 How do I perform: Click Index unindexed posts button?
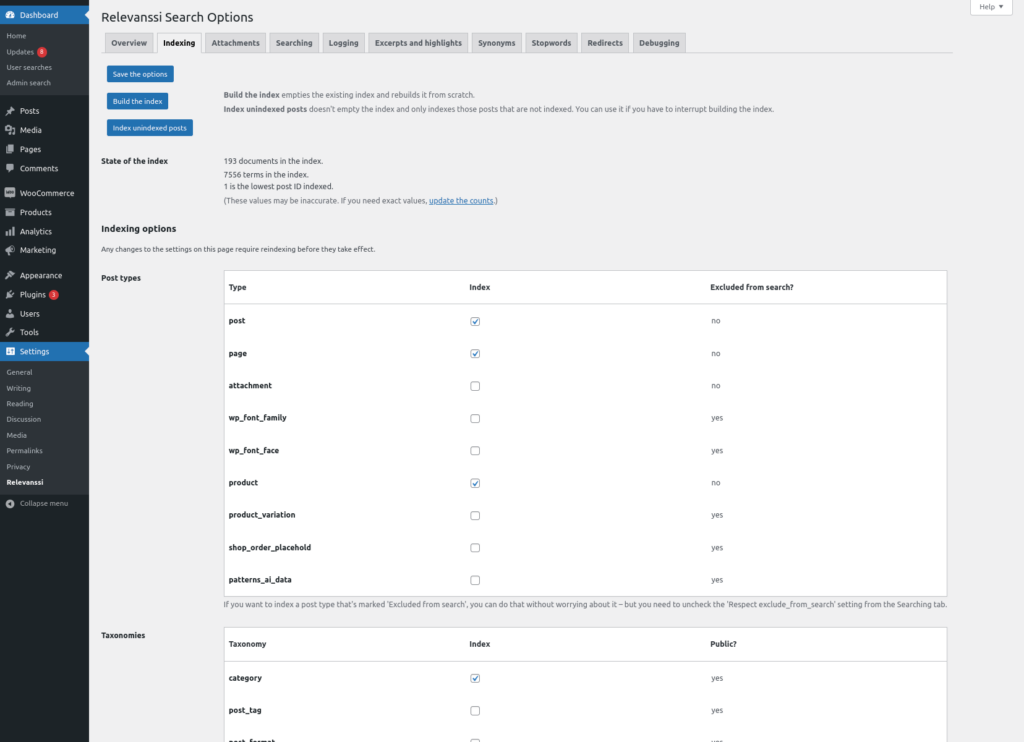click(150, 128)
